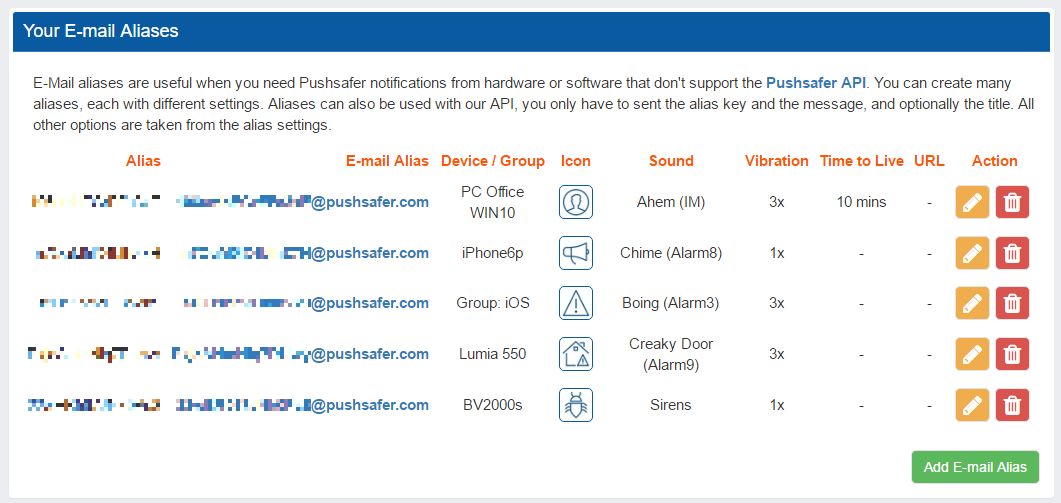Edit the Lumia 550 alias
The image size is (1061, 503).
coord(972,354)
